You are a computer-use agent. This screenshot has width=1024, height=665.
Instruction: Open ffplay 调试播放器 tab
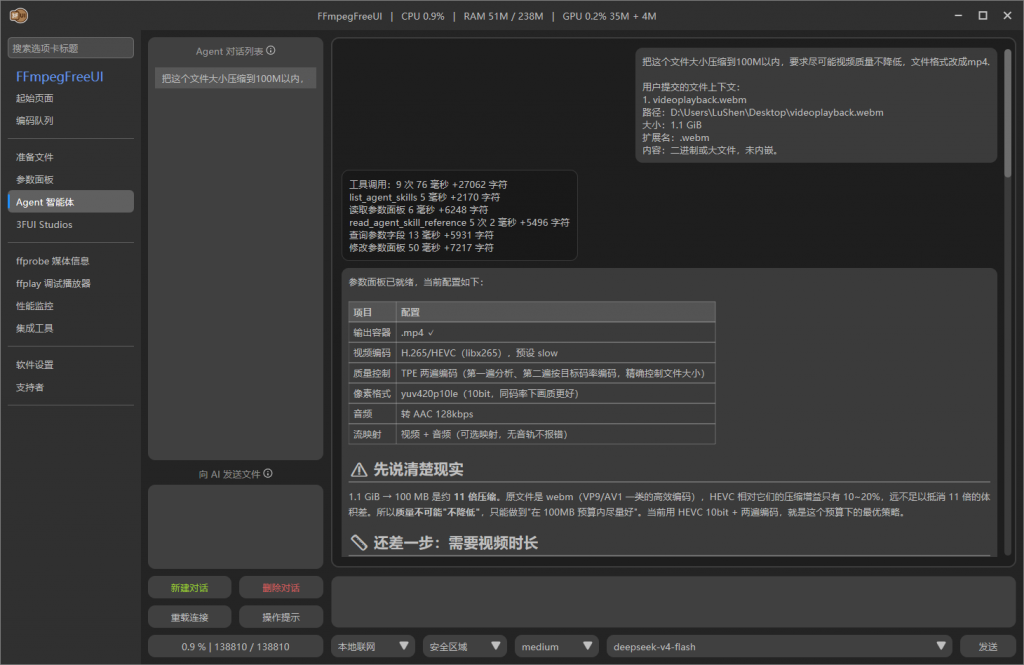53,283
